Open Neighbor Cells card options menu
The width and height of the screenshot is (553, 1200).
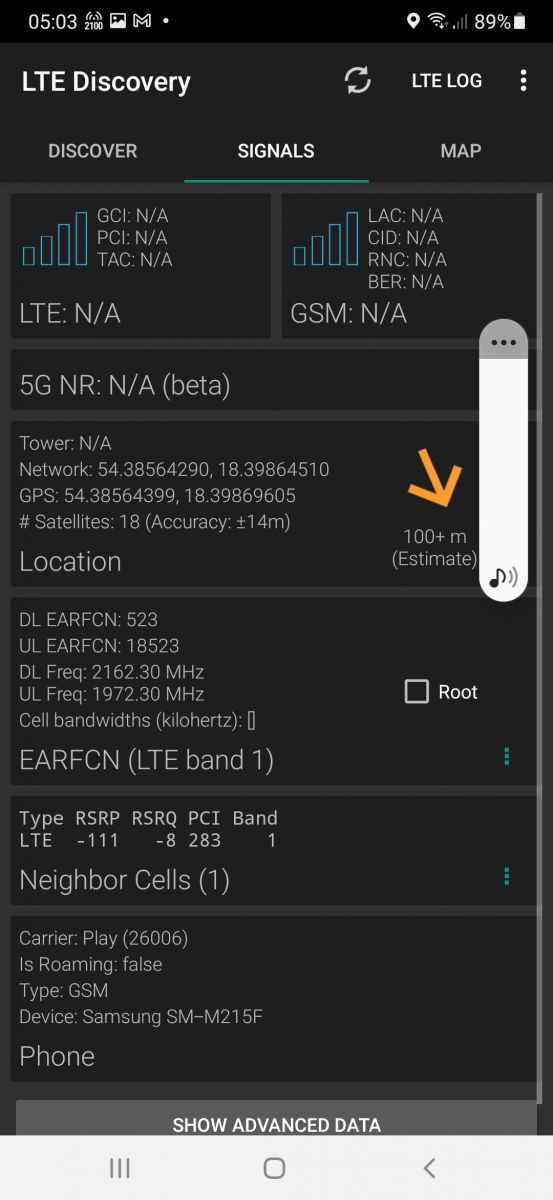coord(507,876)
